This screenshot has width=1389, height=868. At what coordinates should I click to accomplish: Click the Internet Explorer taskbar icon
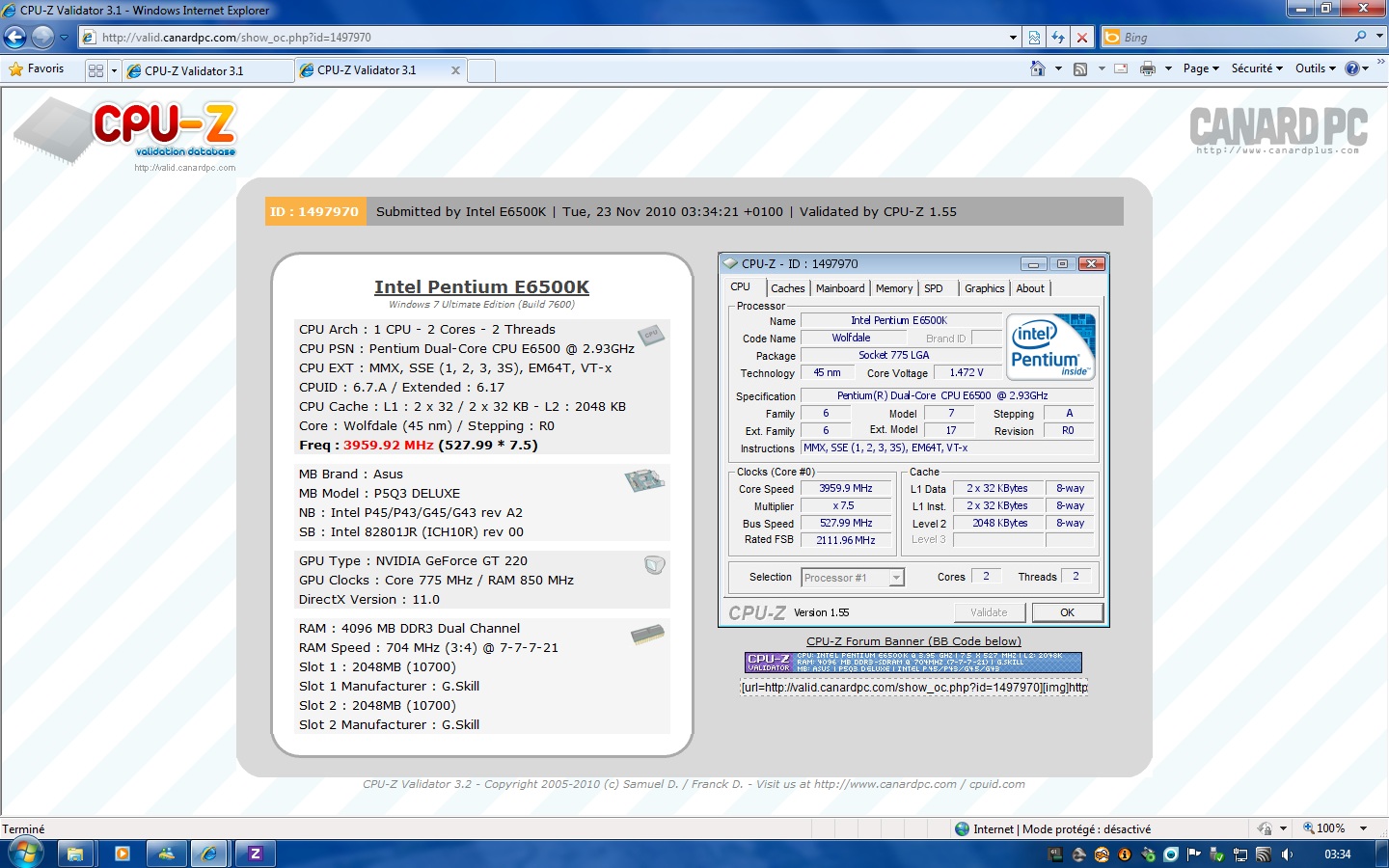click(x=208, y=854)
